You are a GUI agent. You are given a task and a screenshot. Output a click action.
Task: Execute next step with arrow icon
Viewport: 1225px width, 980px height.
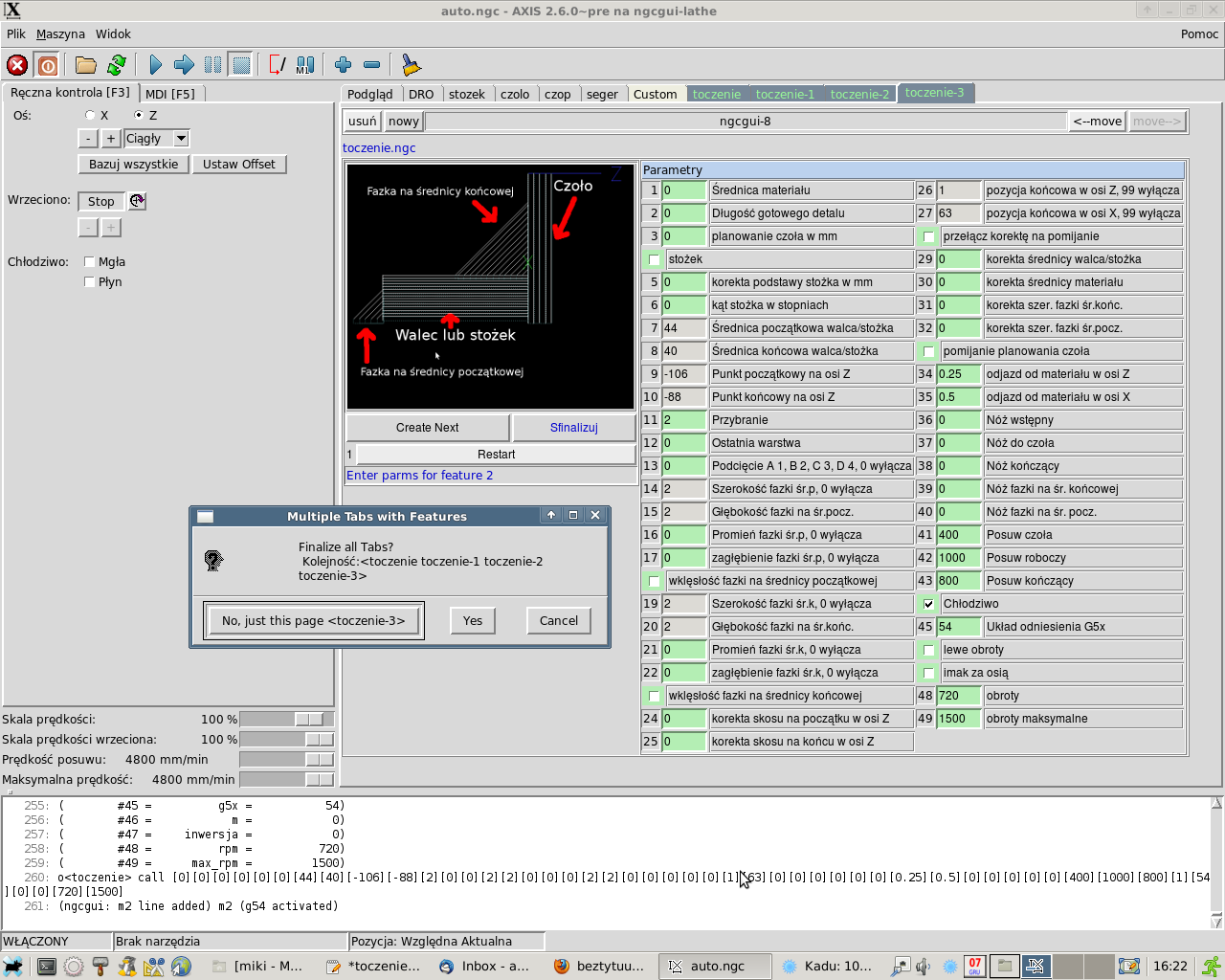pyautogui.click(x=184, y=65)
